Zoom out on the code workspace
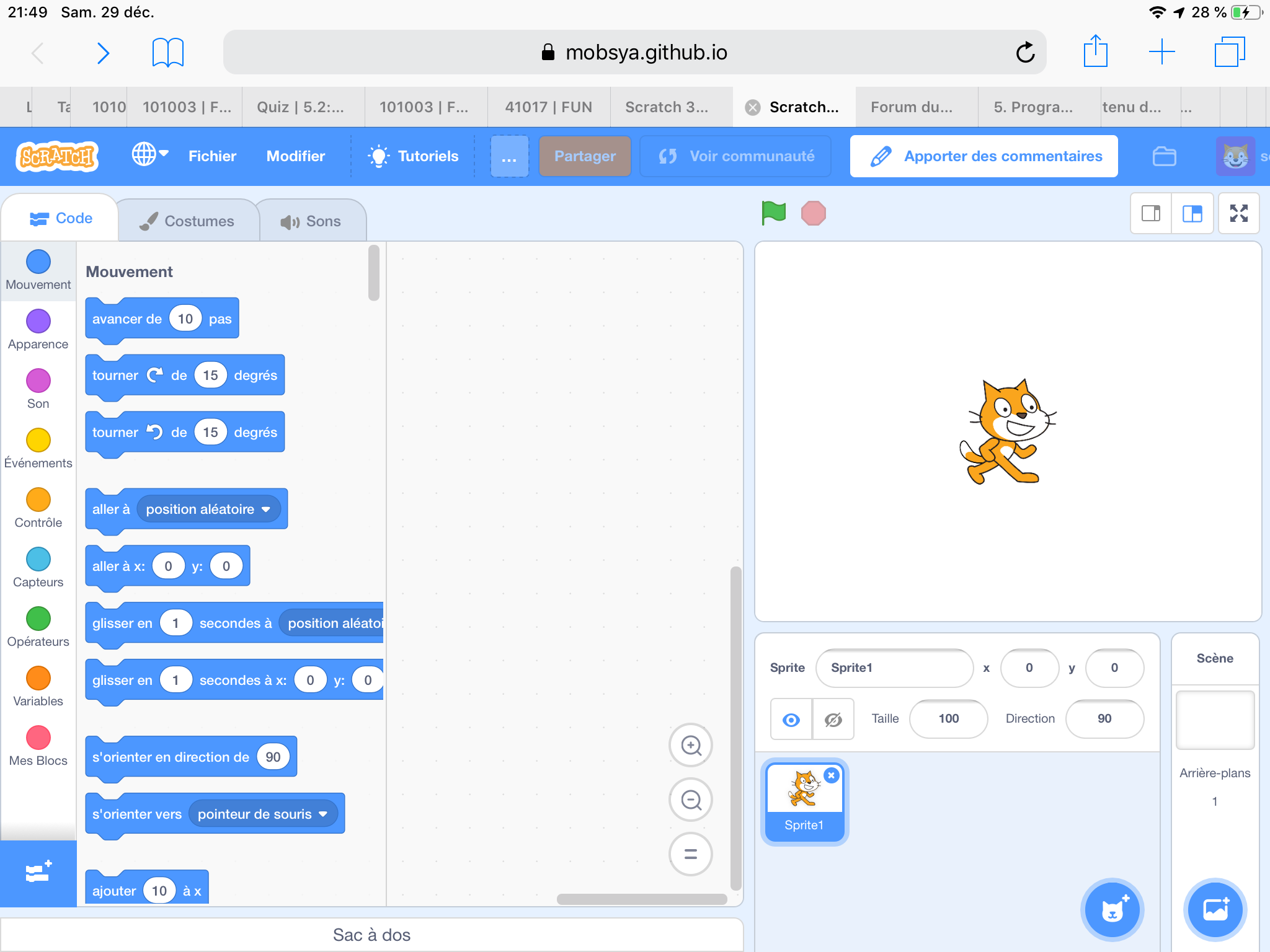 (691, 800)
